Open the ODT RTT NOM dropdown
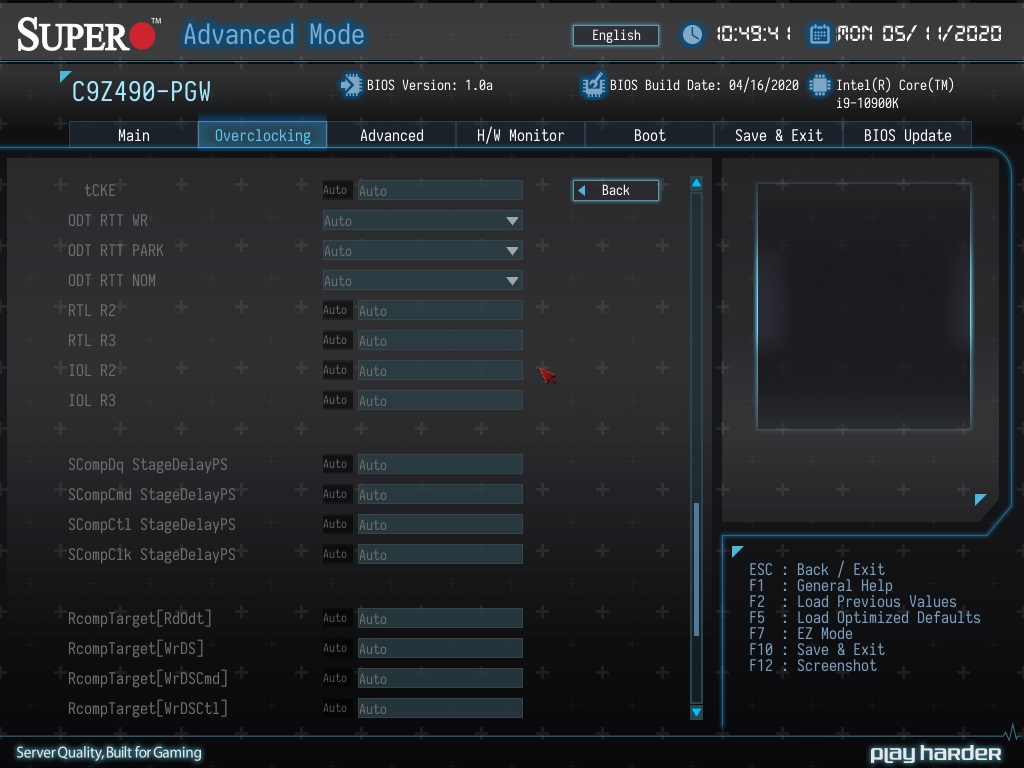 [x=422, y=280]
